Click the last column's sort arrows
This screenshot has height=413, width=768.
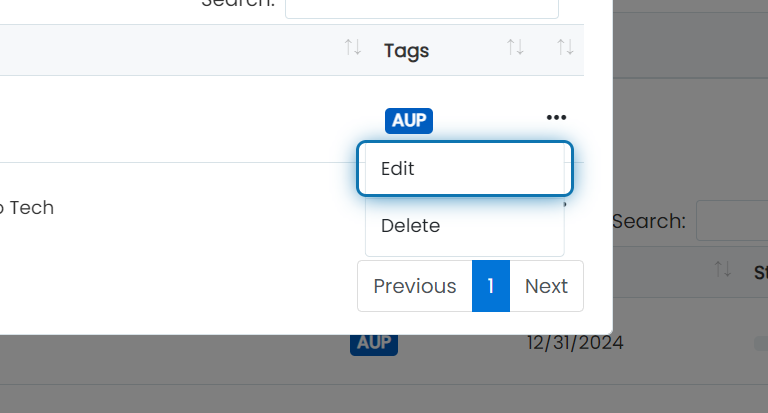coord(565,48)
